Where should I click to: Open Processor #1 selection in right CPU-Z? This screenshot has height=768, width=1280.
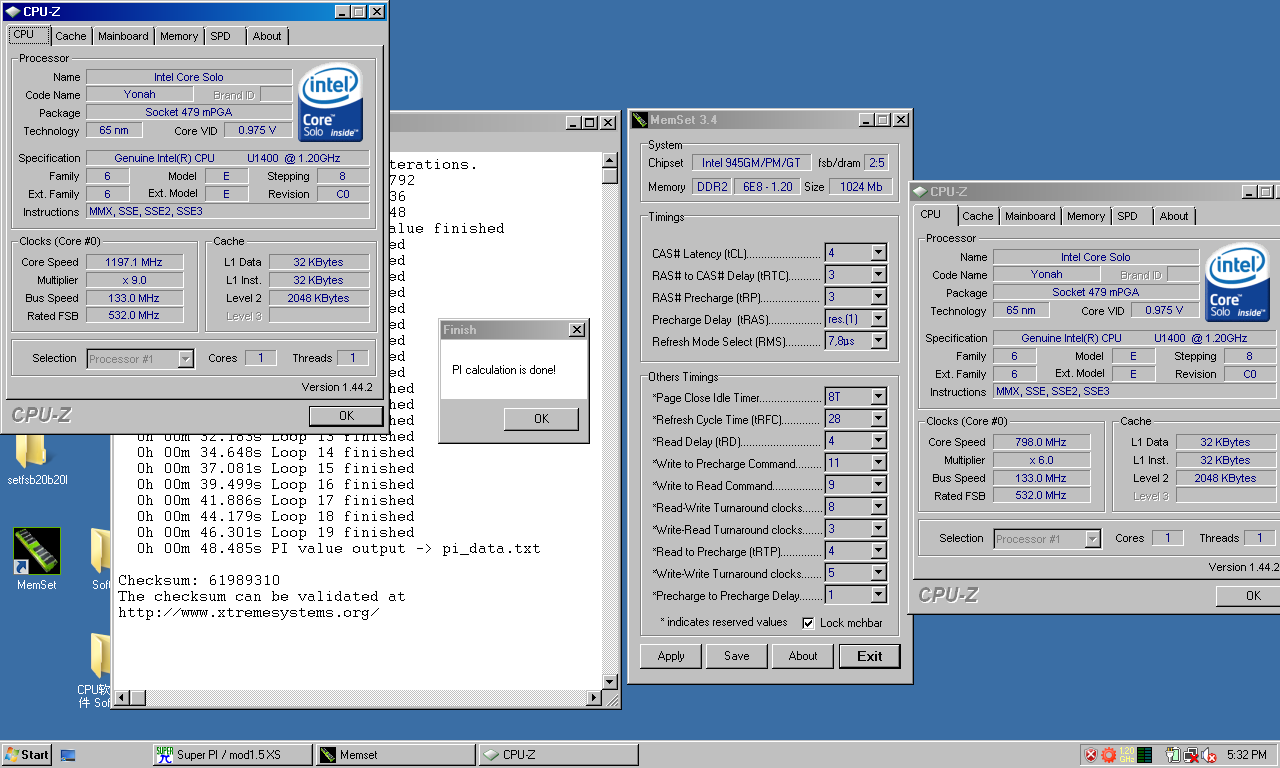click(x=1047, y=538)
